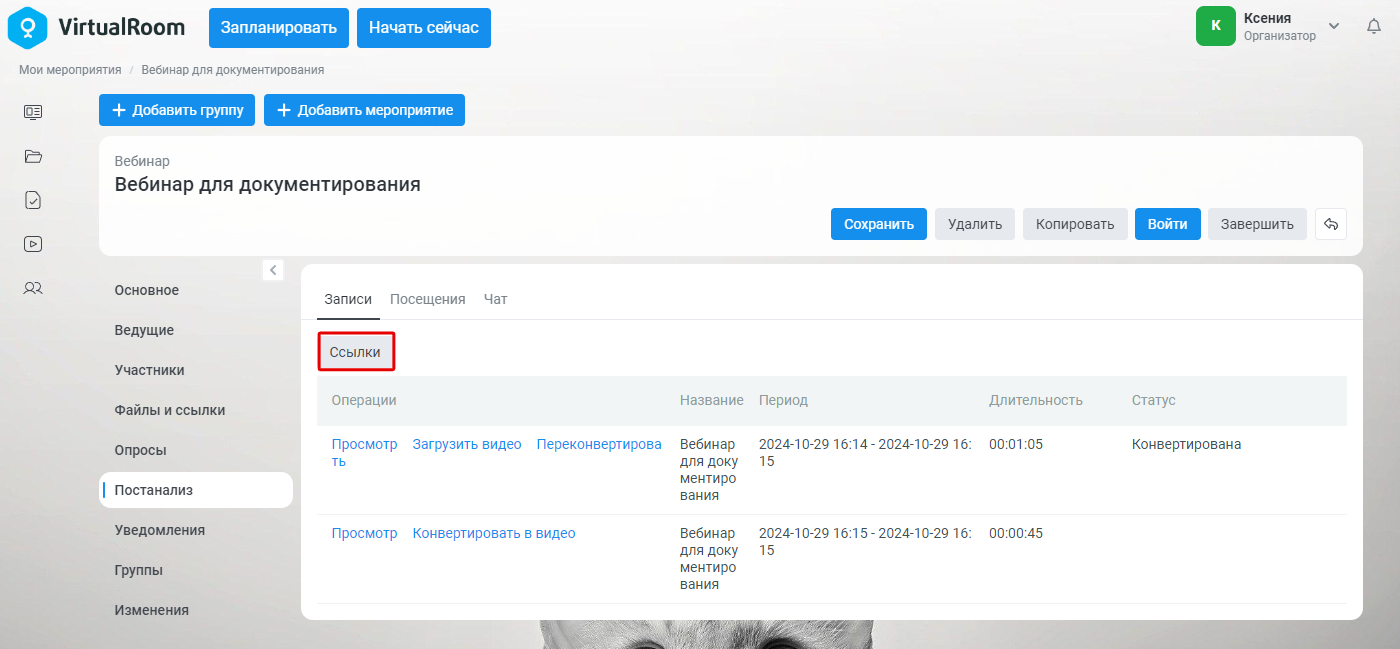Open the events list sidebar icon
Screen dimensions: 1400x649
[x=33, y=112]
